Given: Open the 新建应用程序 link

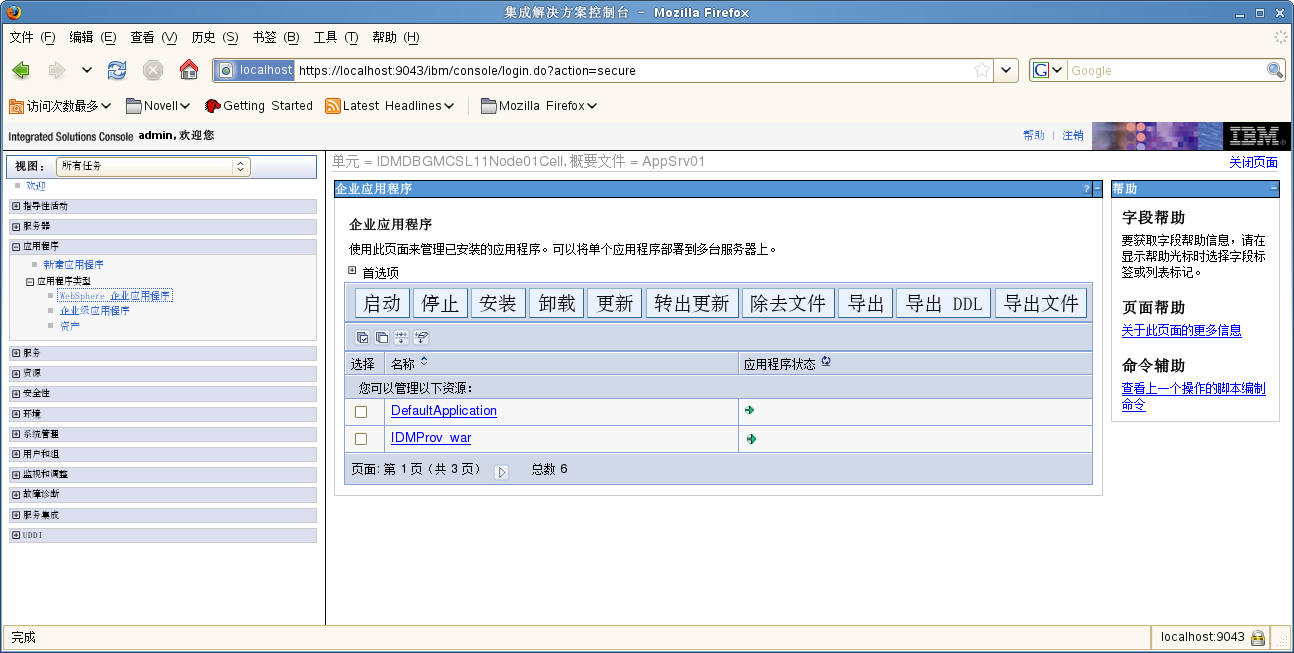Looking at the screenshot, I should [73, 265].
